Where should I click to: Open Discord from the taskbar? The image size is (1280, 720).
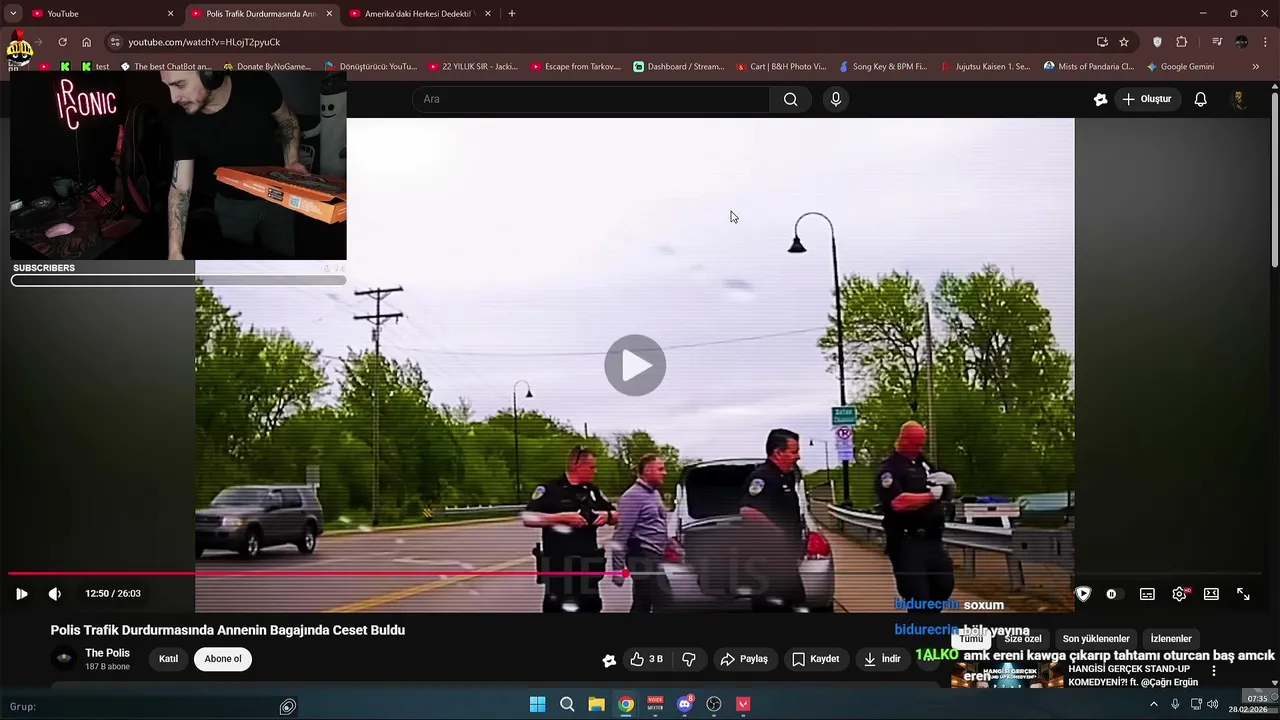[x=685, y=704]
